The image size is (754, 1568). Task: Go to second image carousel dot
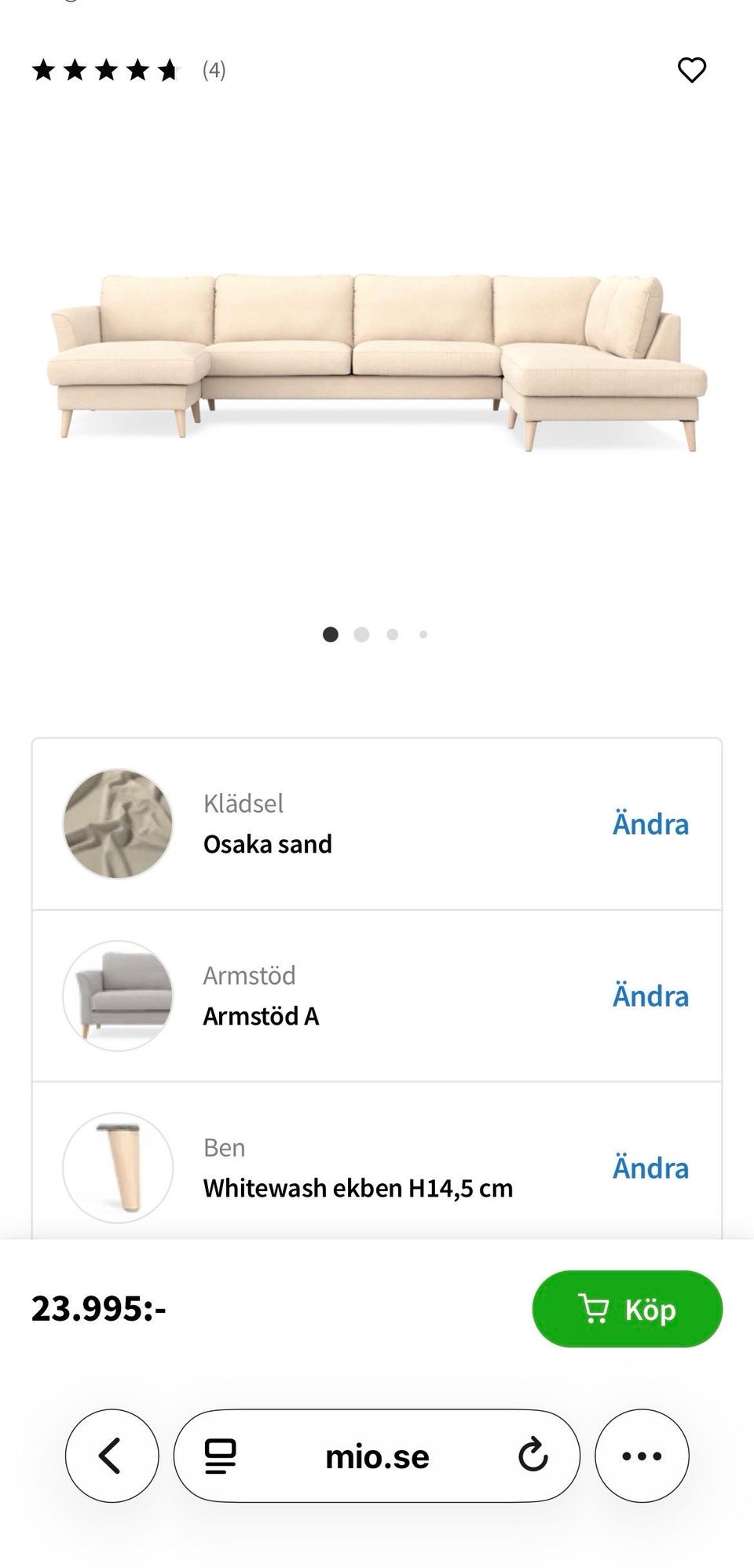pyautogui.click(x=361, y=634)
